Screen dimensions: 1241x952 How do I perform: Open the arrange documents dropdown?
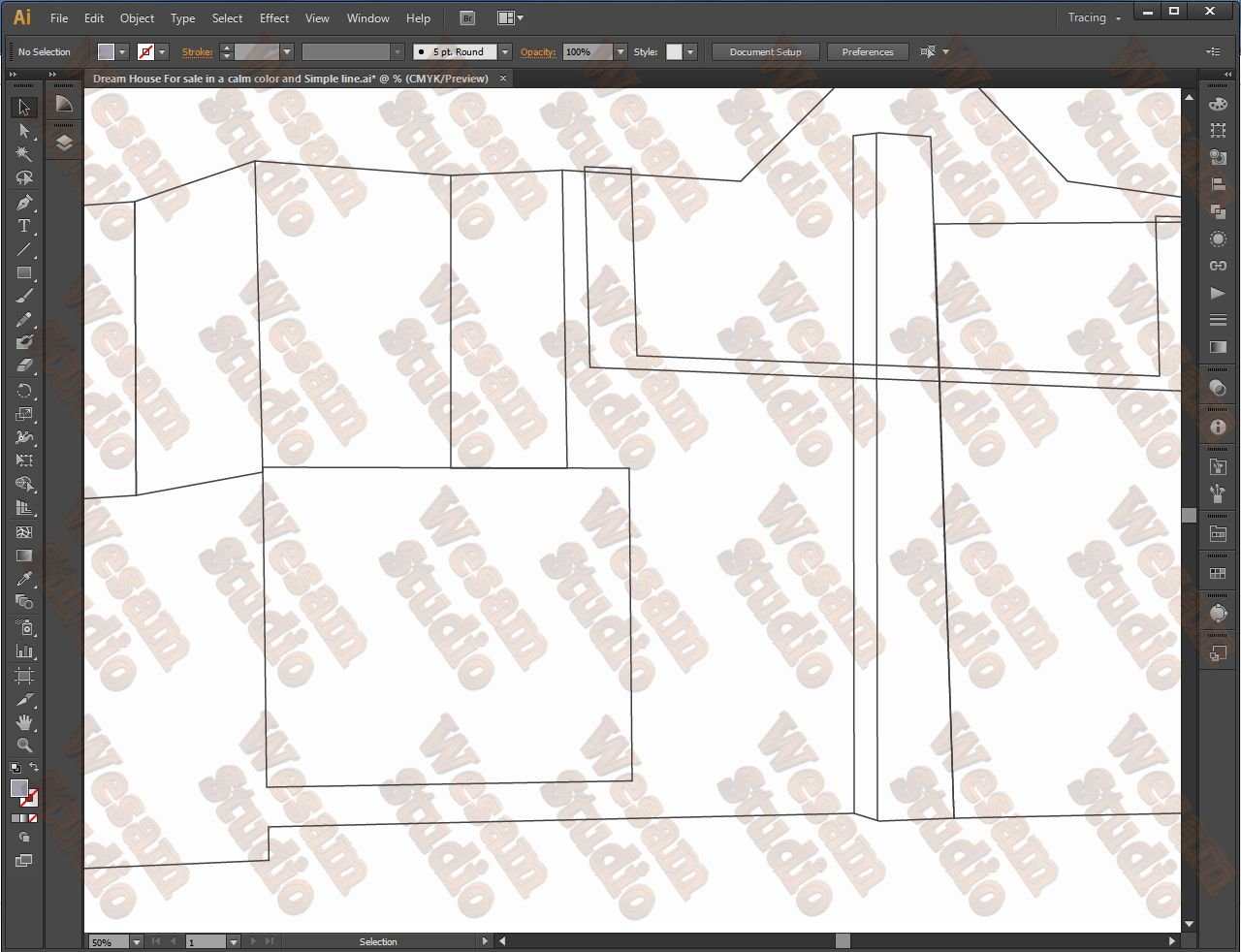pyautogui.click(x=510, y=18)
